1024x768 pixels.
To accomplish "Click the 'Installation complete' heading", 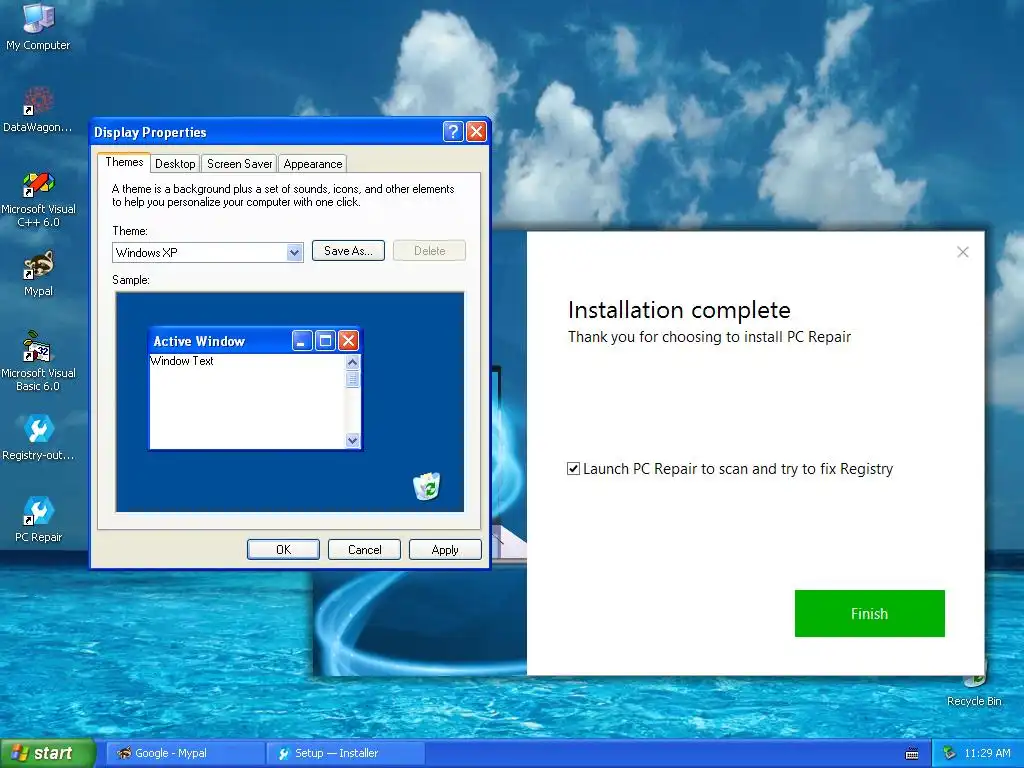I will [679, 310].
